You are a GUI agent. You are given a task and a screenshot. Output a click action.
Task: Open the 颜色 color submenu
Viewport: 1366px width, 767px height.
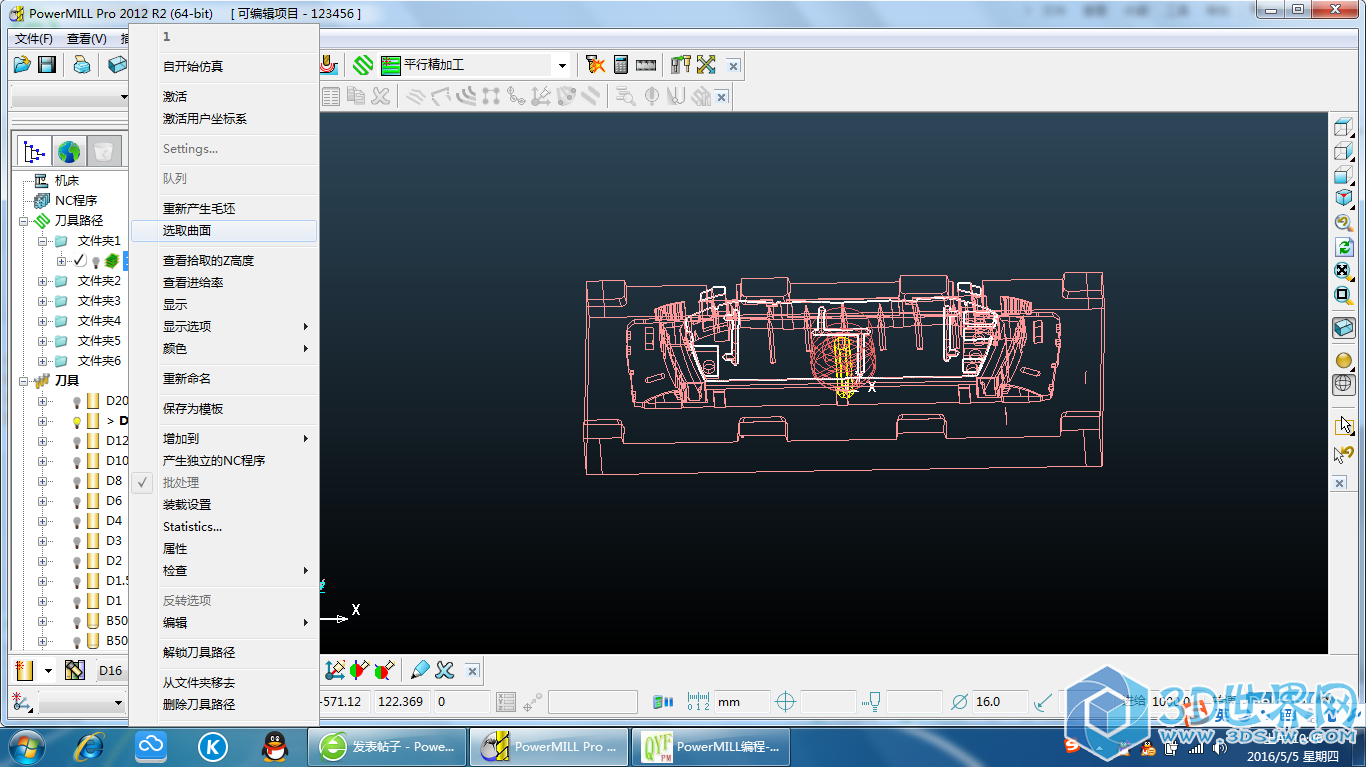click(x=224, y=349)
